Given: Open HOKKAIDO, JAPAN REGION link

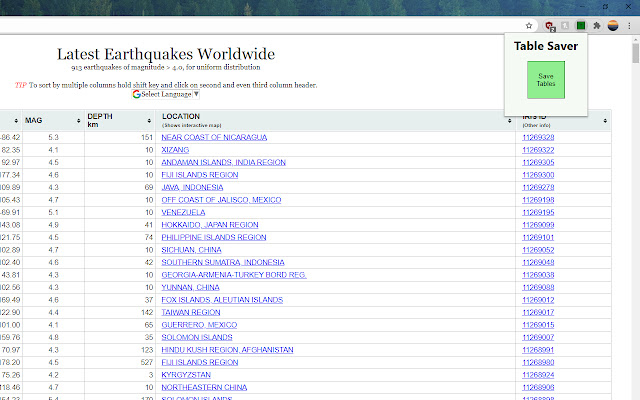Looking at the screenshot, I should click(210, 225).
